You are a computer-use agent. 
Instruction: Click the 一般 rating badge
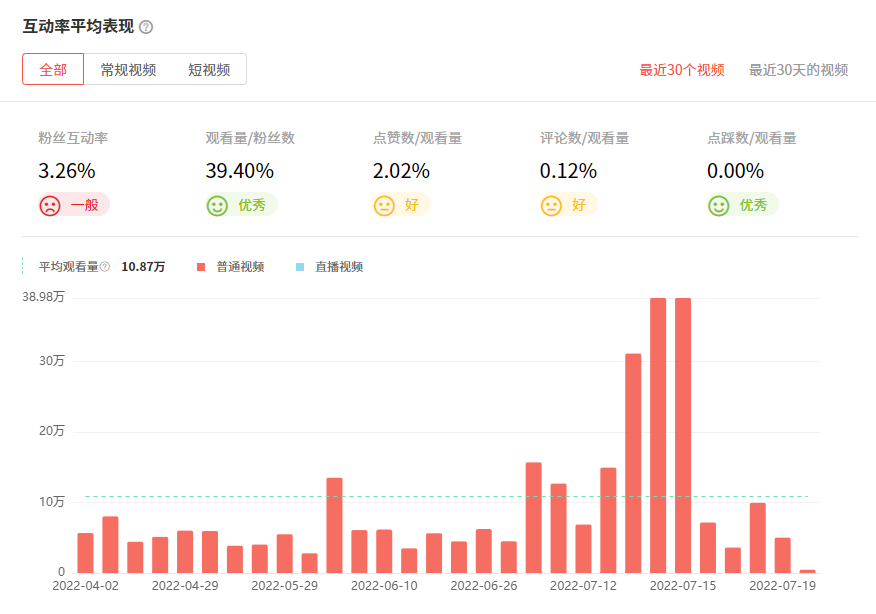pos(83,206)
